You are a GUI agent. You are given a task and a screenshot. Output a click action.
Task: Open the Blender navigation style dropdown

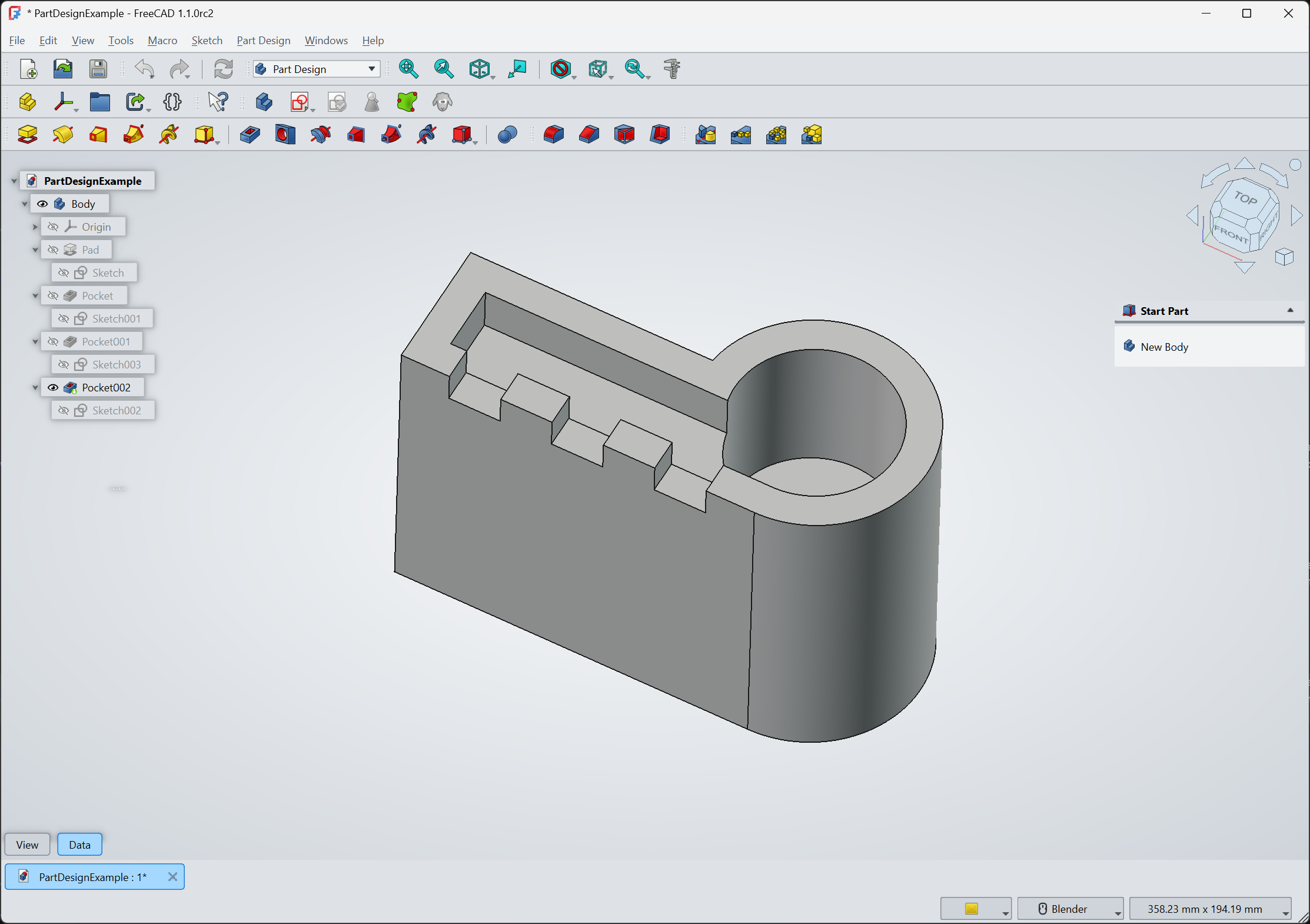[1070, 909]
